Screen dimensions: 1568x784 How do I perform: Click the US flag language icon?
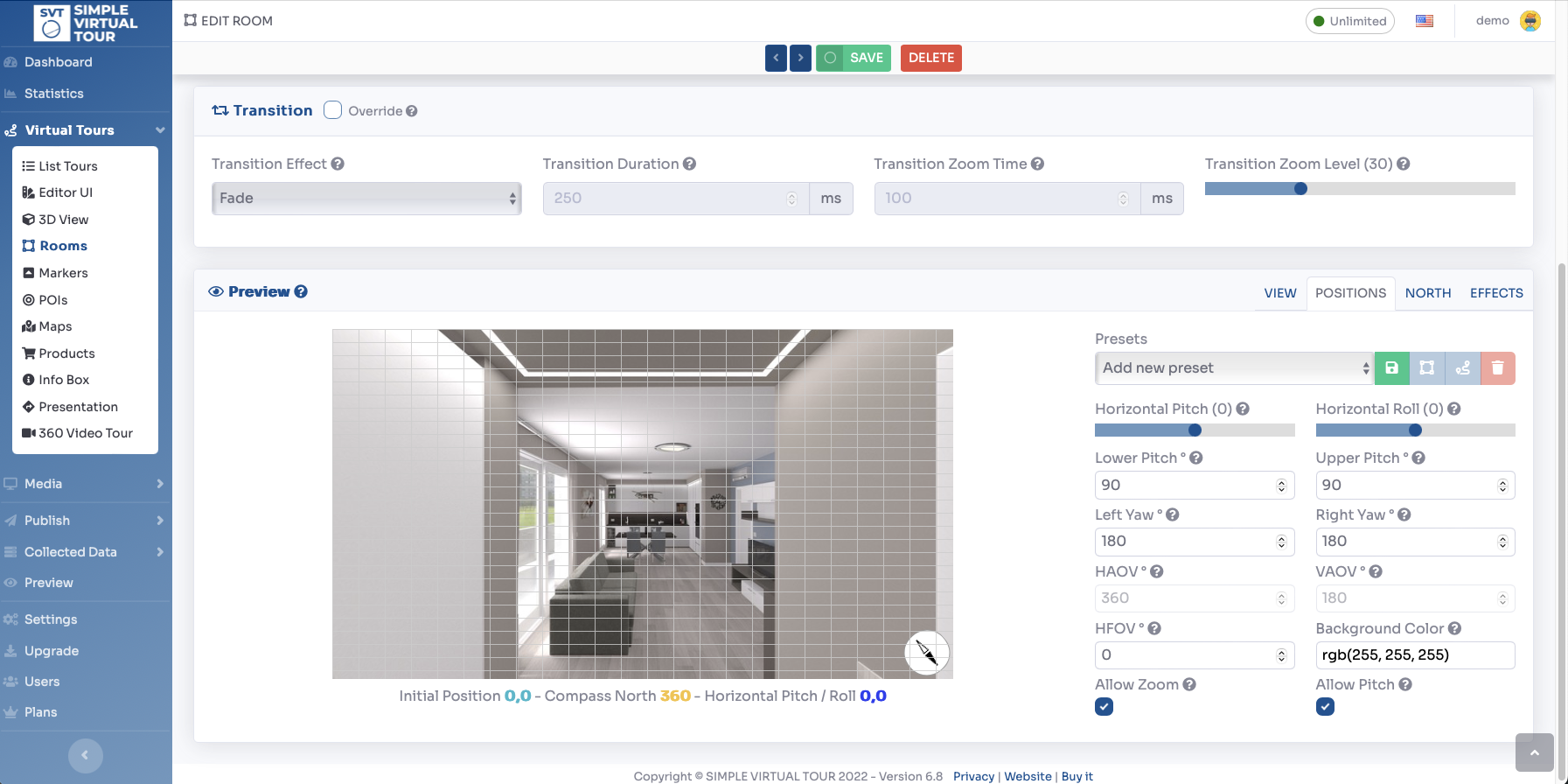coord(1425,21)
